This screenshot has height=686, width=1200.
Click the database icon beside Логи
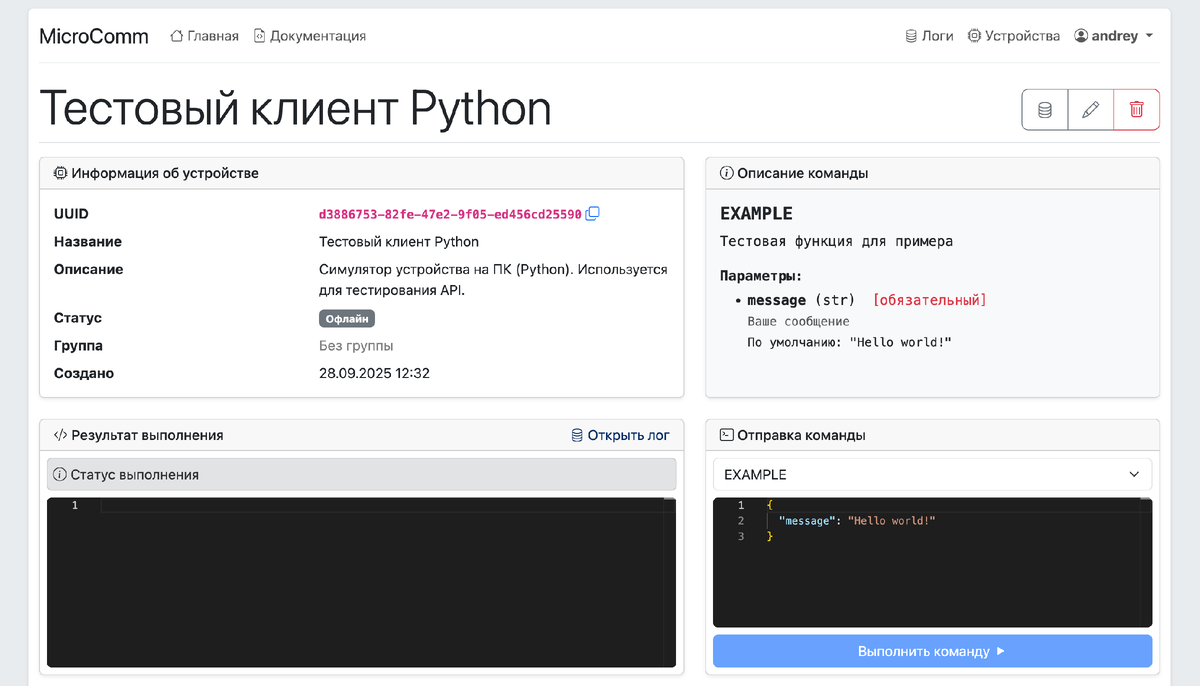911,36
